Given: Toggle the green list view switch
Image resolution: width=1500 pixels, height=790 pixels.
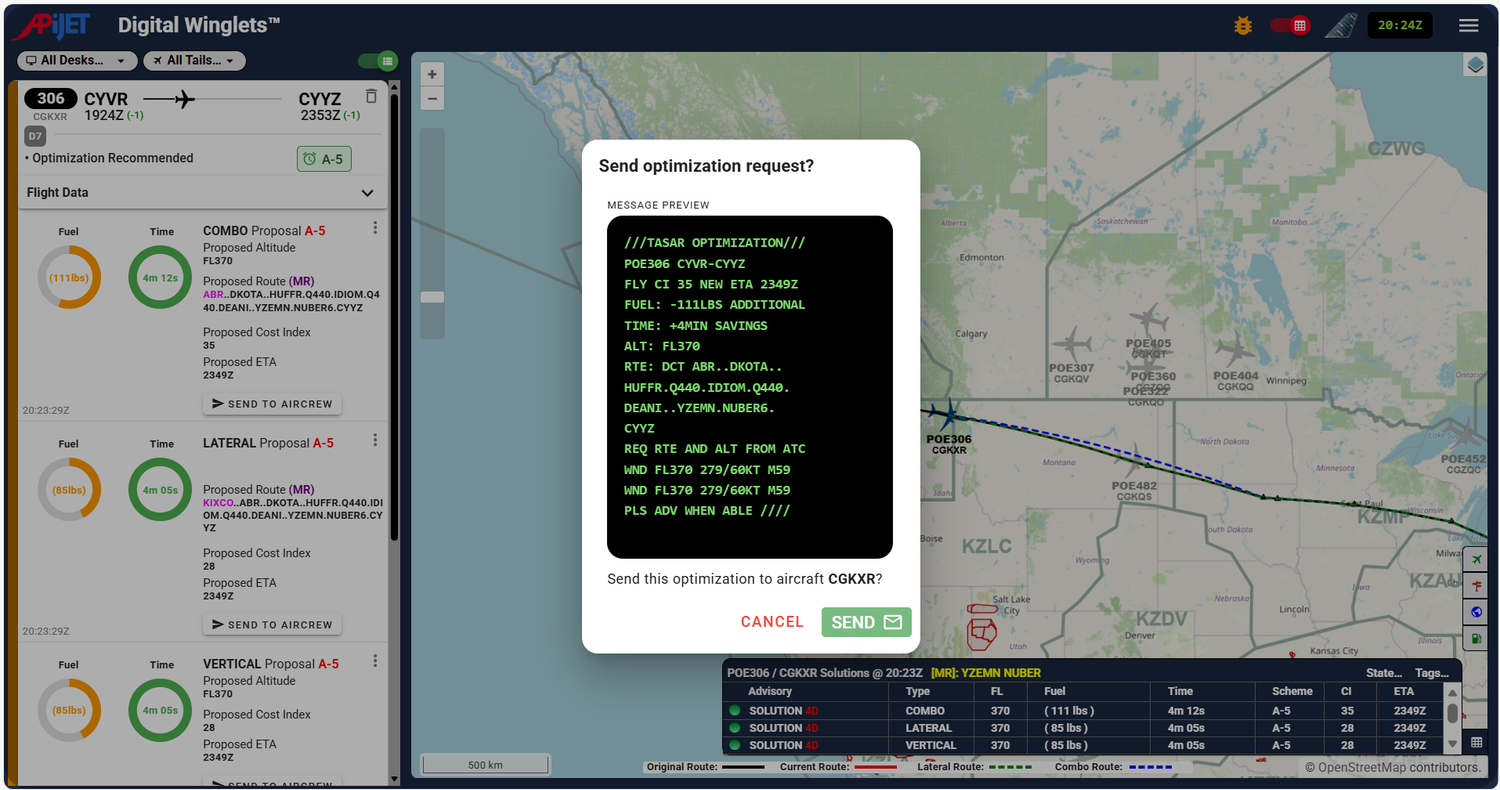Looking at the screenshot, I should coord(378,61).
